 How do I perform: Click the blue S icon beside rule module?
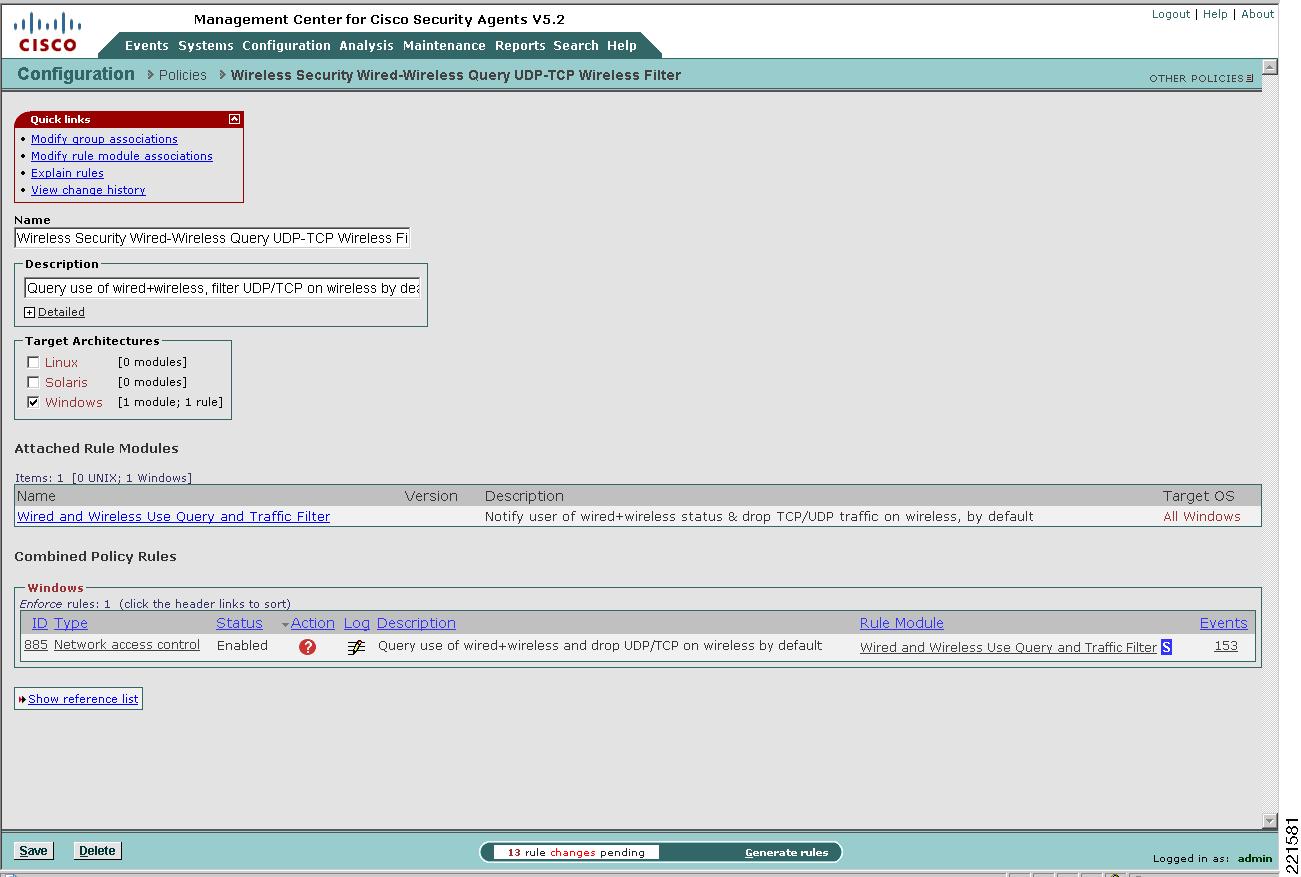[x=1166, y=648]
